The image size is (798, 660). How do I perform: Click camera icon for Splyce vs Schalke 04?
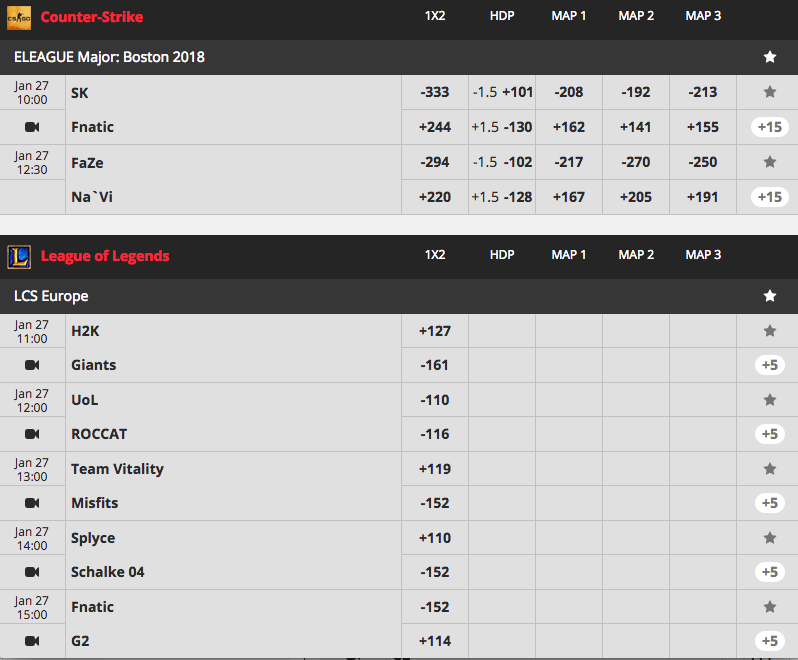[x=32, y=572]
